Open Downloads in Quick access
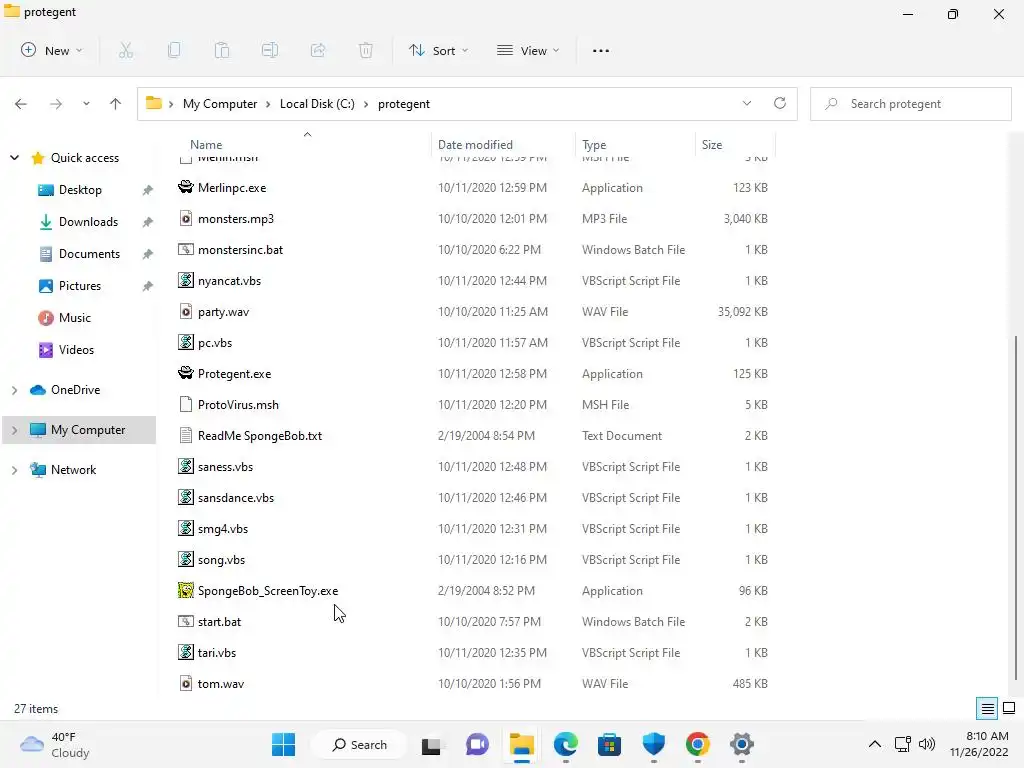The width and height of the screenshot is (1024, 768). (x=88, y=221)
